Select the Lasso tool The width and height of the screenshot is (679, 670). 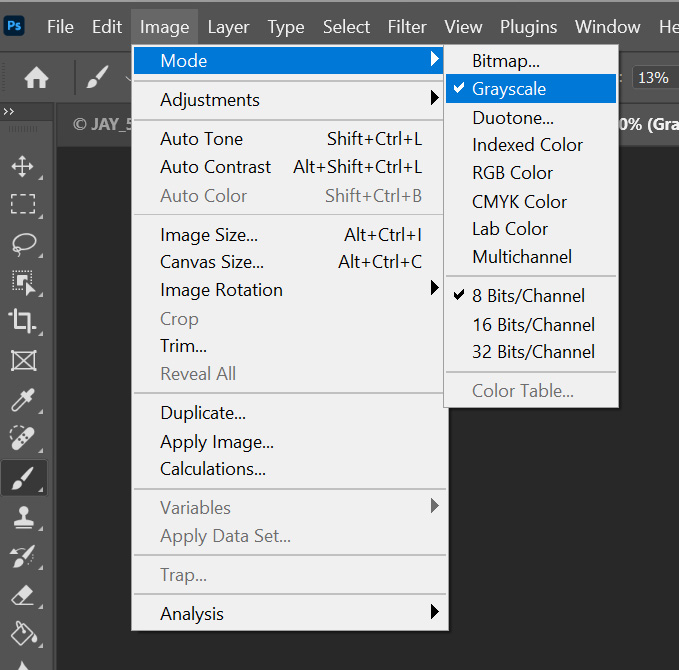click(24, 244)
